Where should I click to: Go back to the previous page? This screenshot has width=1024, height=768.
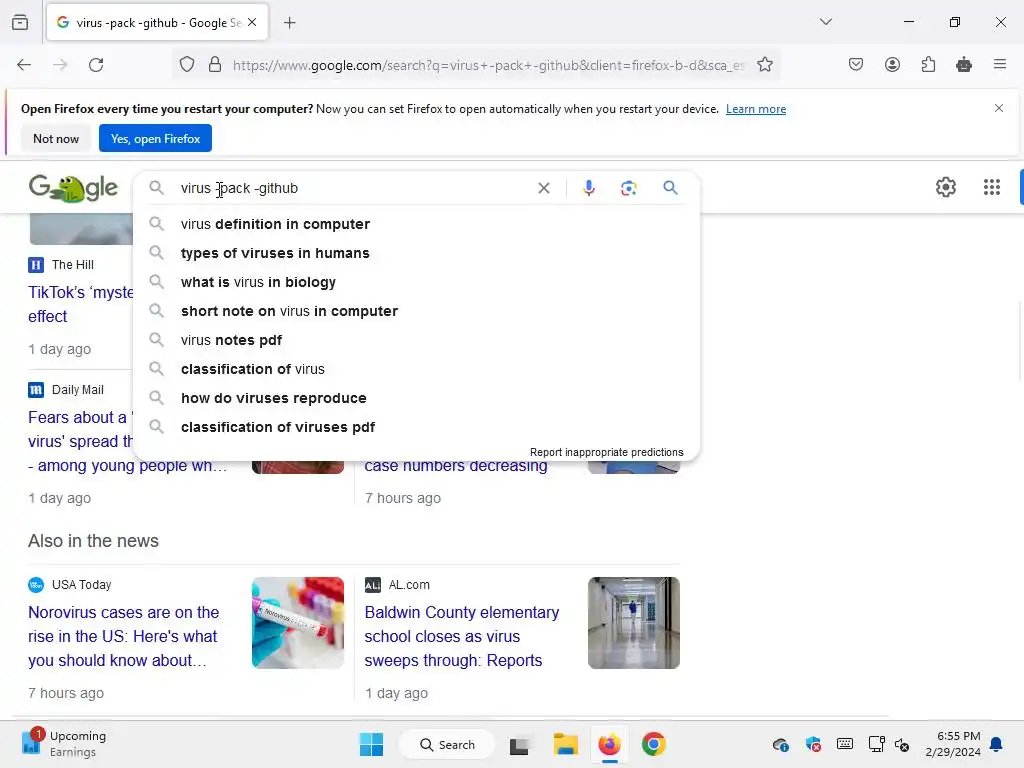[24, 65]
